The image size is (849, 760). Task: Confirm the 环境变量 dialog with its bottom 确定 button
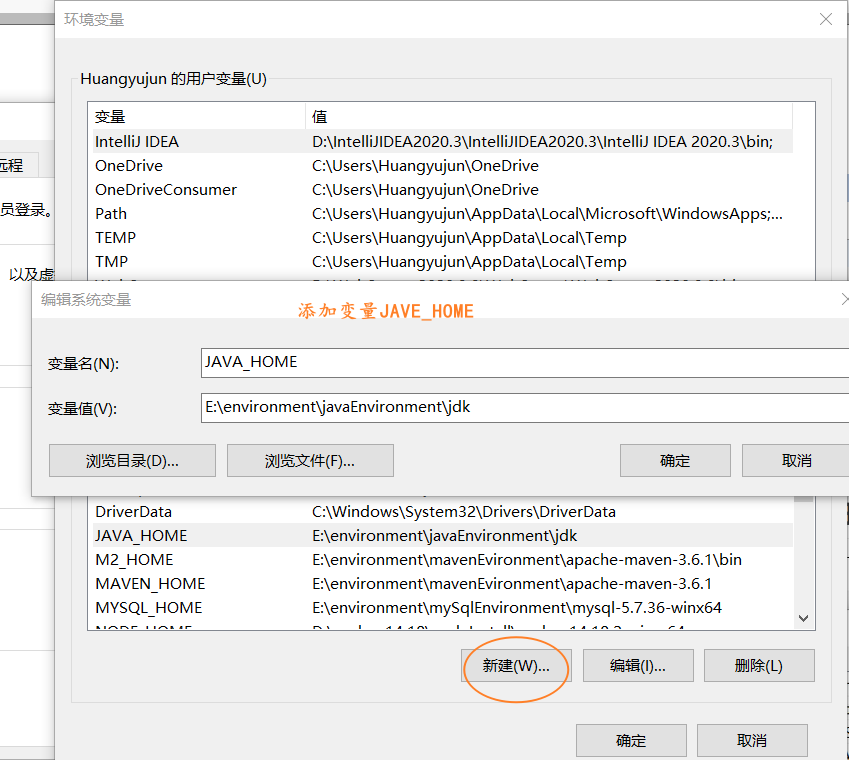coord(631,741)
